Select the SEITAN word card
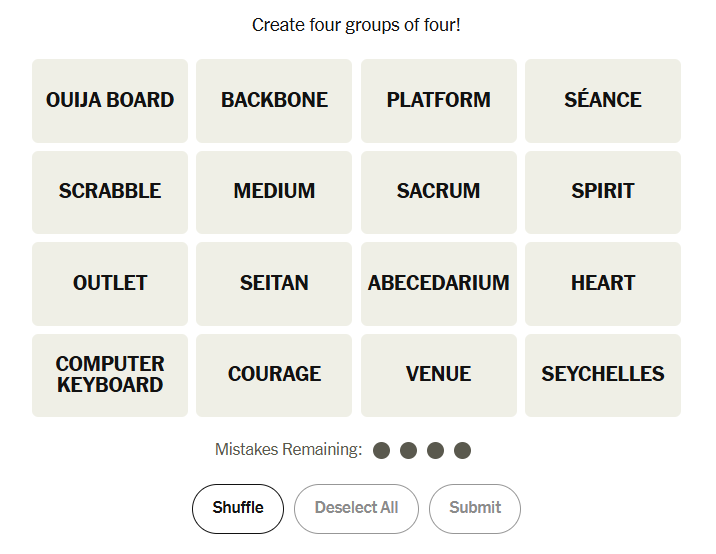 pyautogui.click(x=274, y=284)
